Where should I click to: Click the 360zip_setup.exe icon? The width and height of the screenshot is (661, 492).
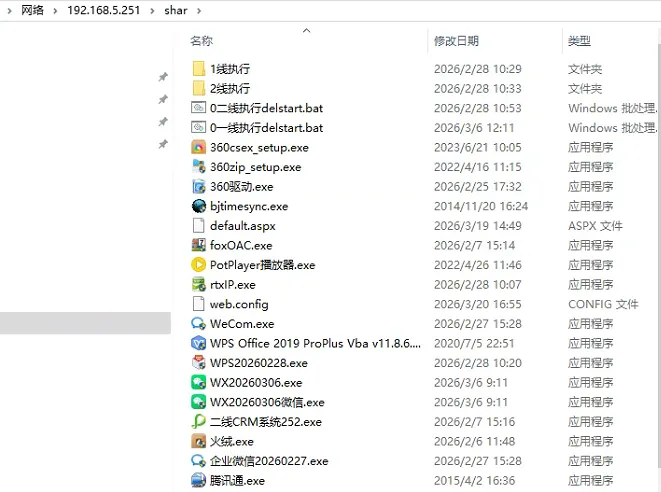[199, 167]
